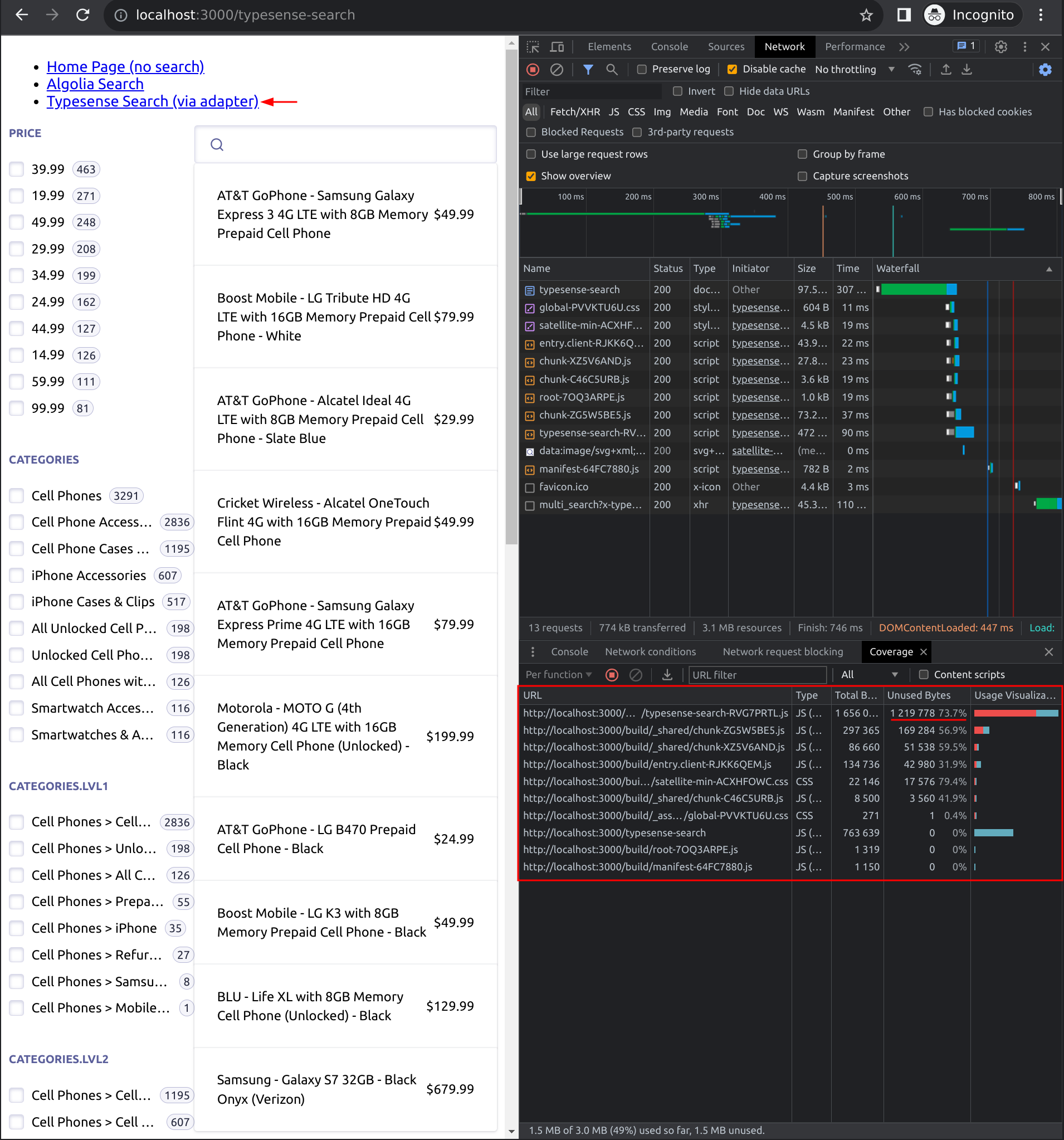Click the browser back arrow

point(22,15)
